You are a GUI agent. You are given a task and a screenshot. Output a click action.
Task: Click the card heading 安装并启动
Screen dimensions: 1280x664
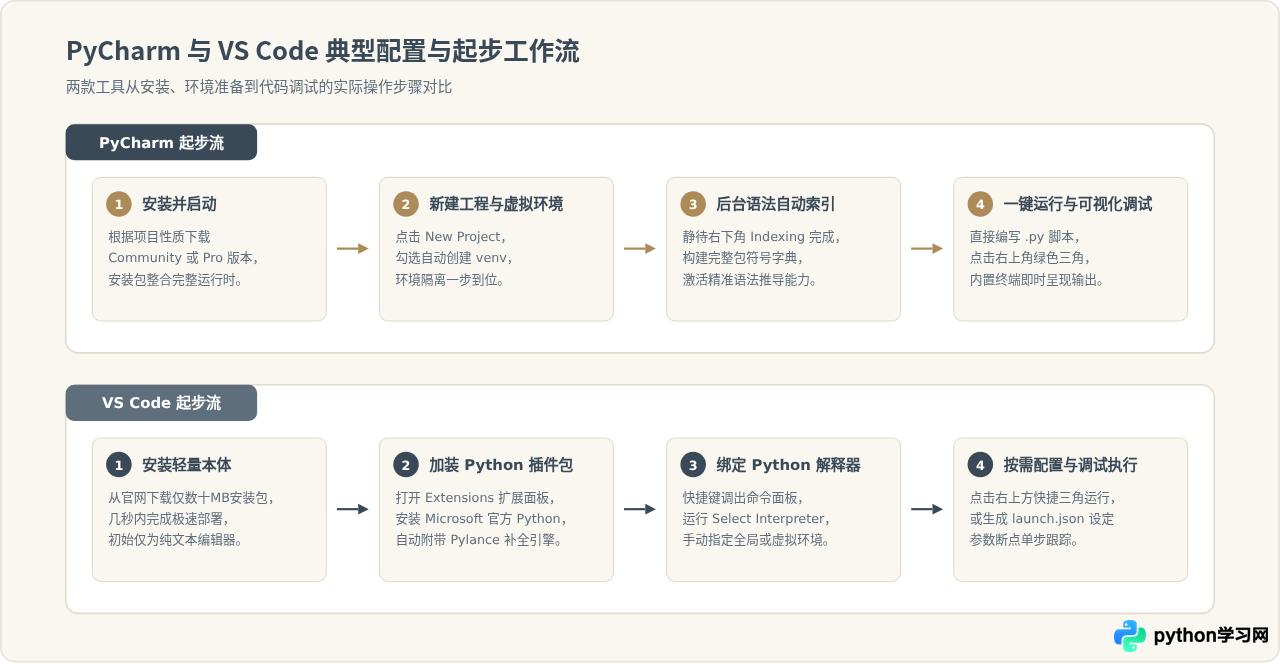pos(179,204)
